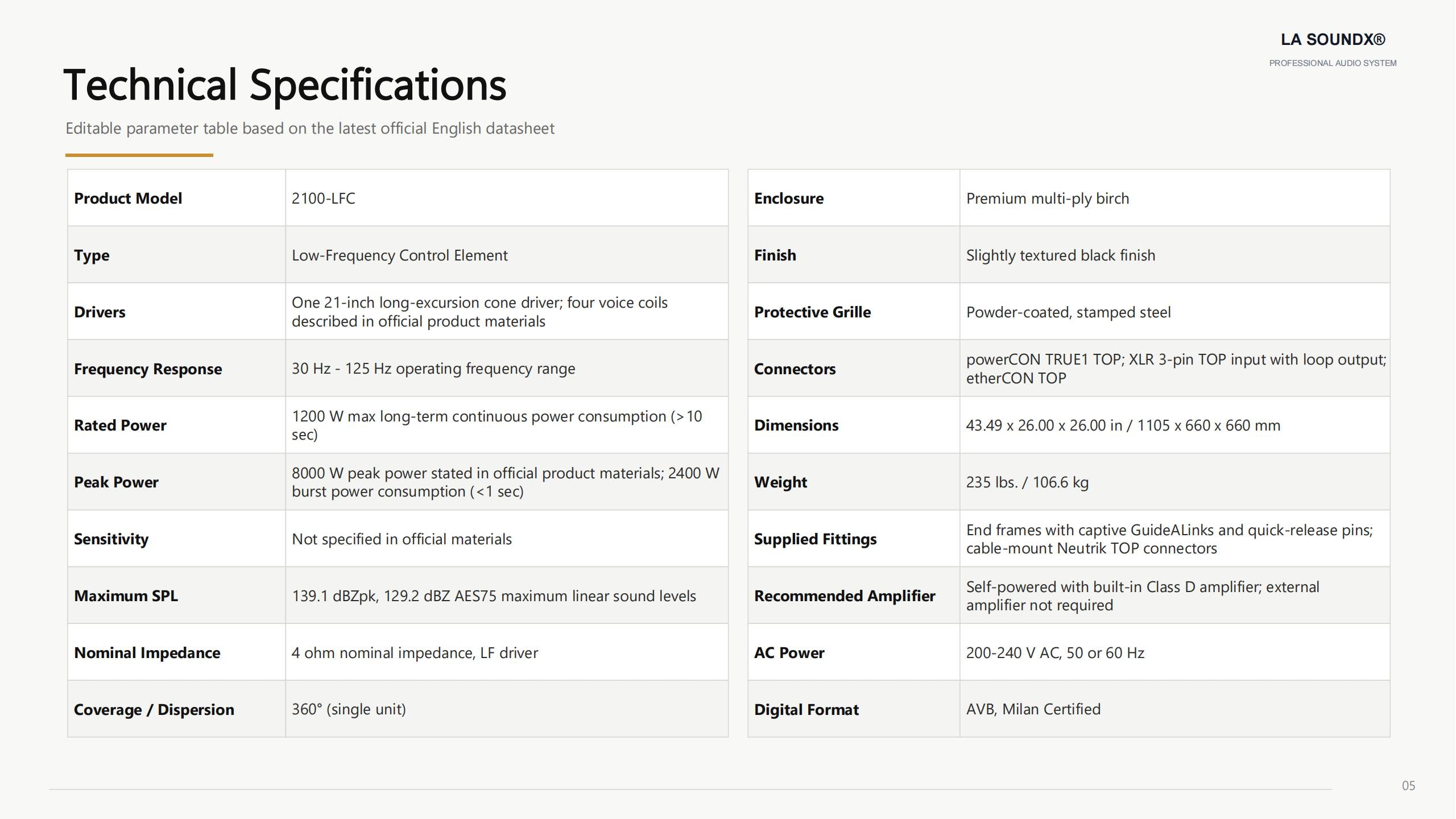This screenshot has width=1456, height=819.
Task: Select the 'Type' label cell
Action: tap(176, 255)
